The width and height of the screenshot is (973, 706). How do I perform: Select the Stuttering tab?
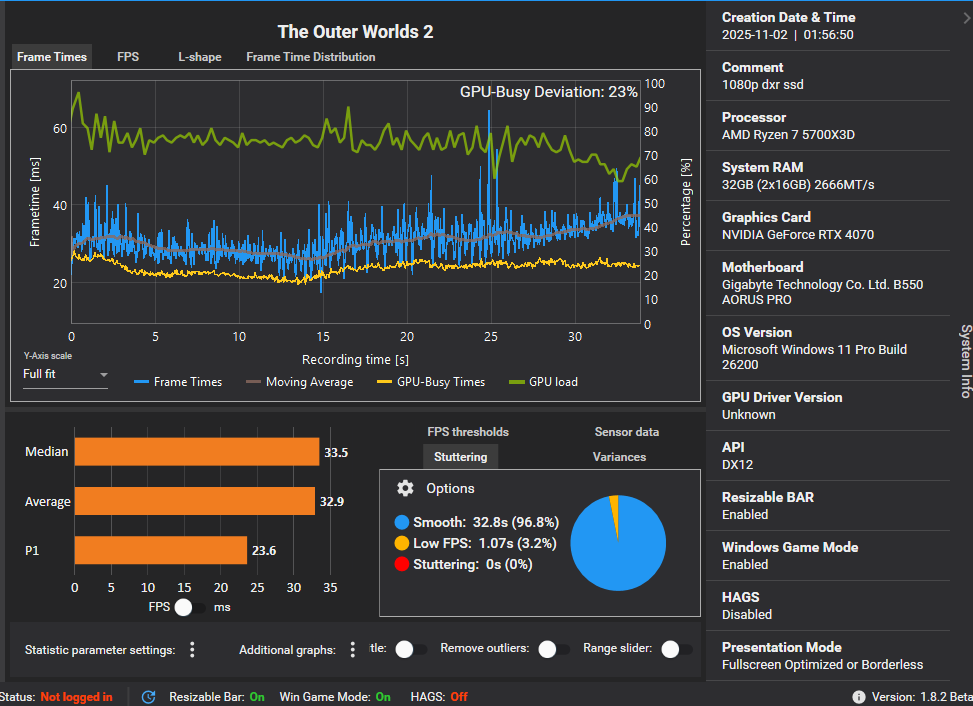click(460, 457)
